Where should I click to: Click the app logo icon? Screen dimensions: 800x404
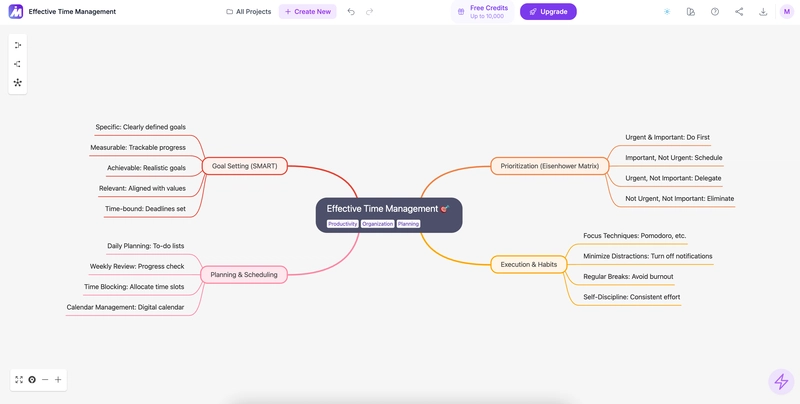click(x=16, y=11)
